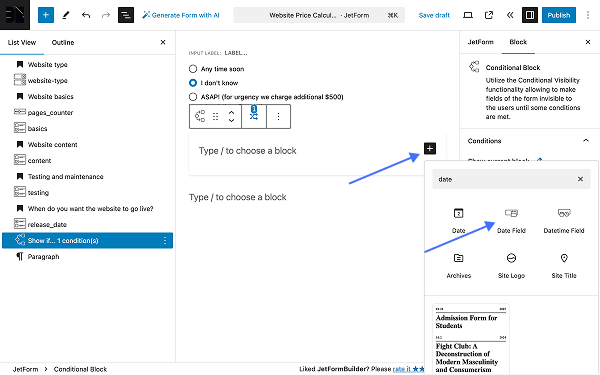The width and height of the screenshot is (600, 375).
Task: Close the settings sidebar
Action: point(588,42)
